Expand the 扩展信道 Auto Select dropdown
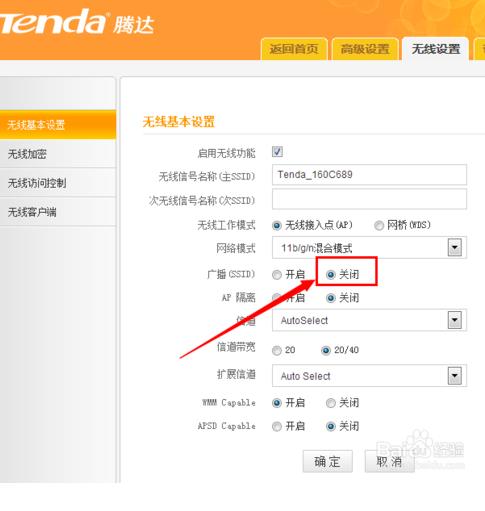 click(x=369, y=376)
